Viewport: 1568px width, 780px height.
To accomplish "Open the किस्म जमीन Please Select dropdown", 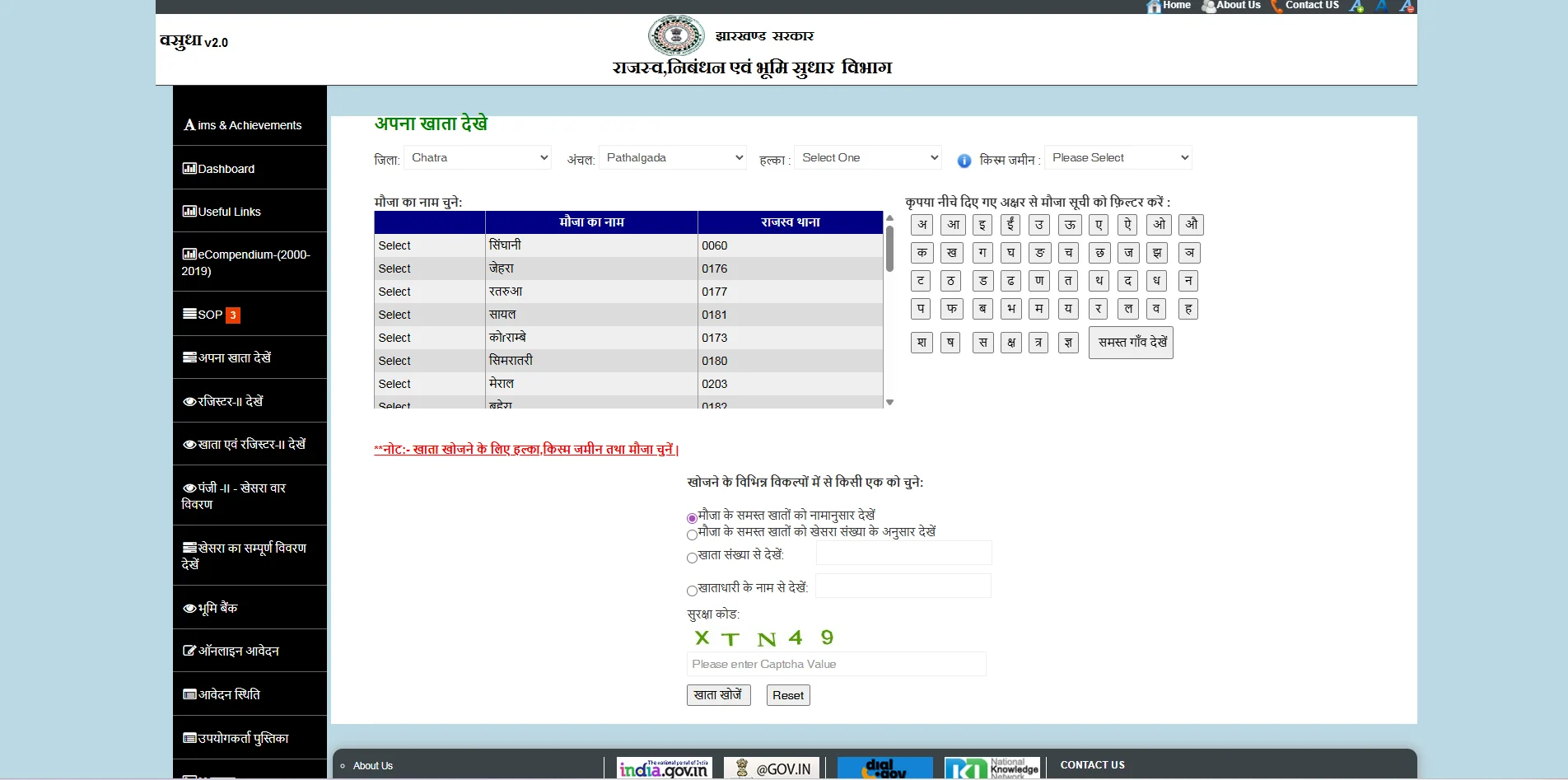I will coord(1118,157).
